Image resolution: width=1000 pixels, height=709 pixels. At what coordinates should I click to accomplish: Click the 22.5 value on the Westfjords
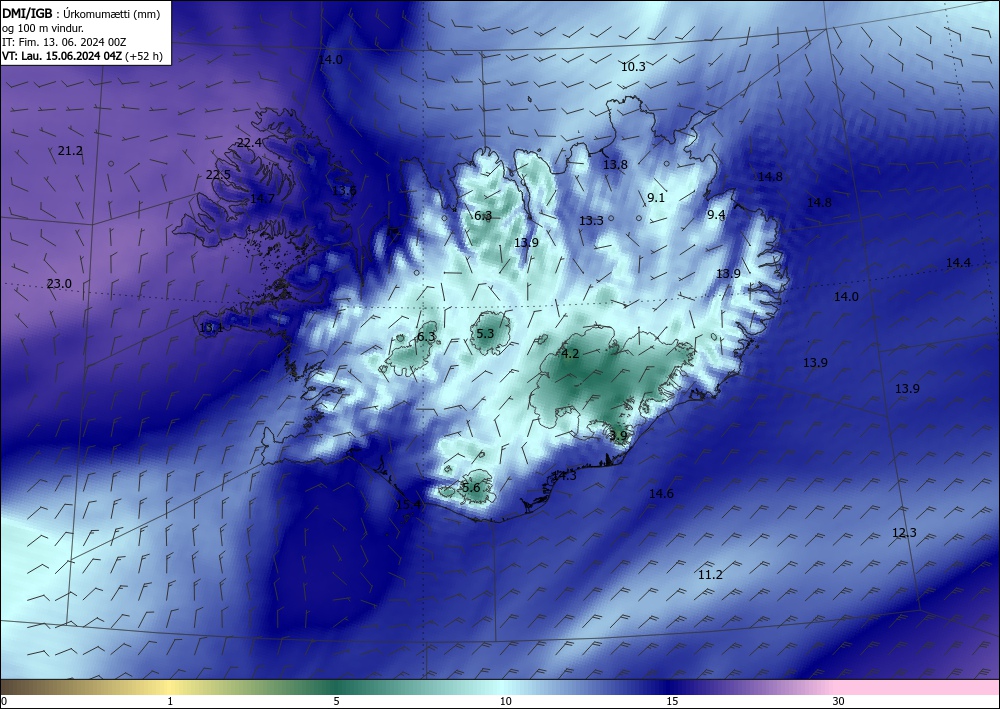coord(218,175)
